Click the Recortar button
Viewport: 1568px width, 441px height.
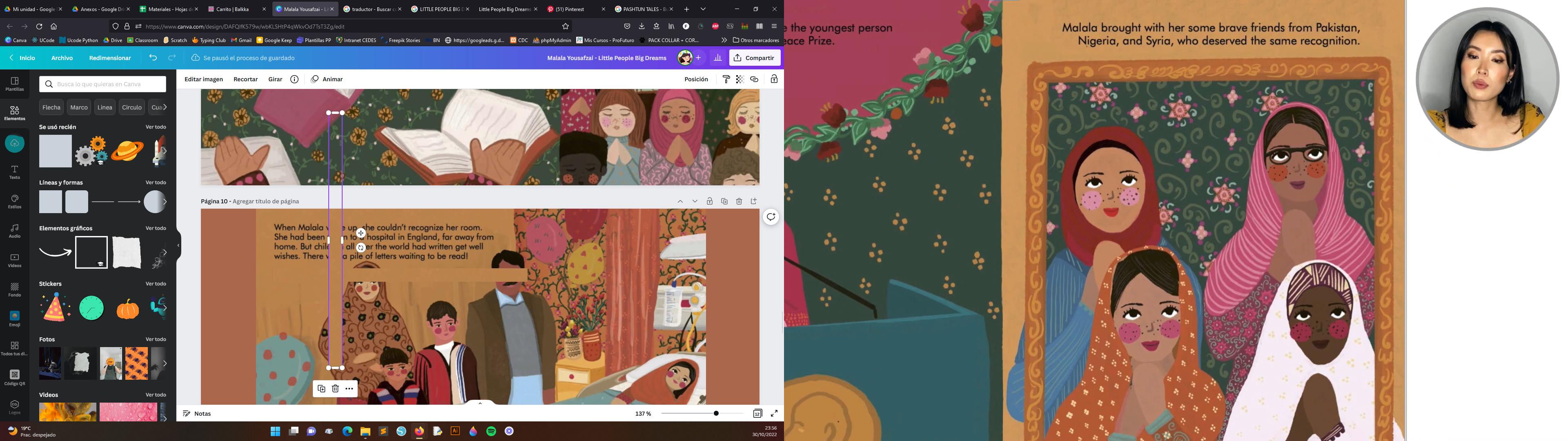(245, 79)
